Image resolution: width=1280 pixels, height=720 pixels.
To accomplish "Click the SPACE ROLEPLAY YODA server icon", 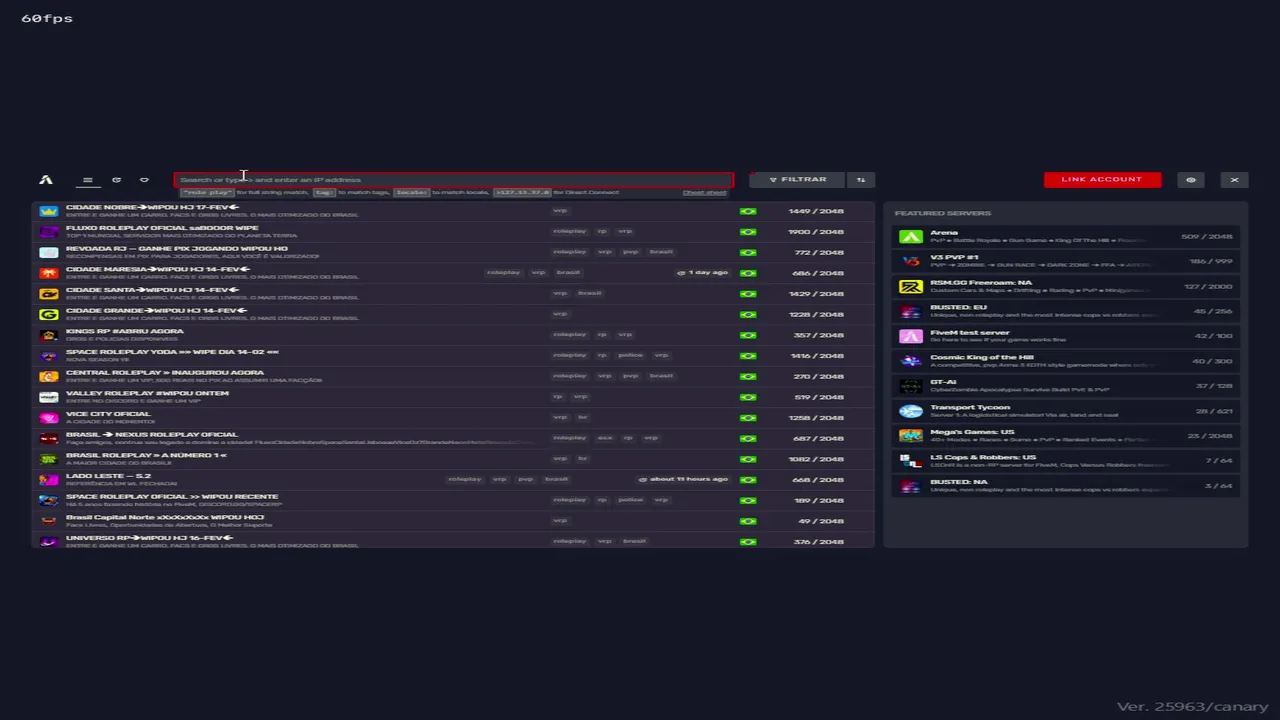I will 48,356.
